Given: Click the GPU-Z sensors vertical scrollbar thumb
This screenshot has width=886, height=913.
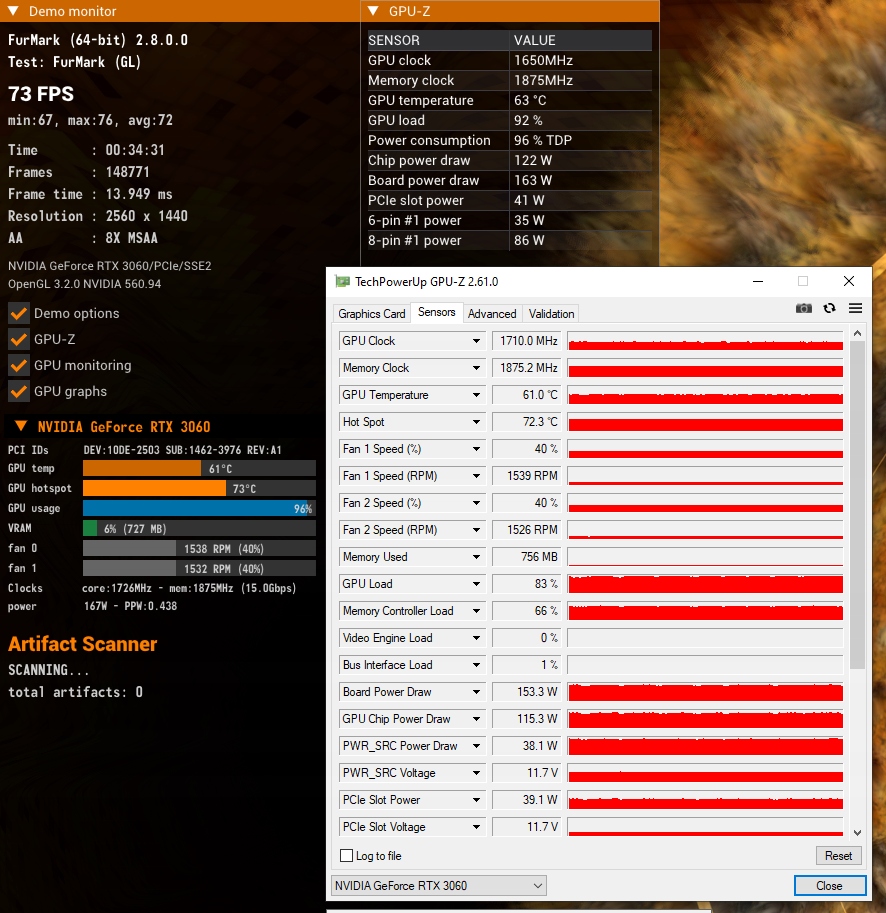Looking at the screenshot, I should 857,504.
